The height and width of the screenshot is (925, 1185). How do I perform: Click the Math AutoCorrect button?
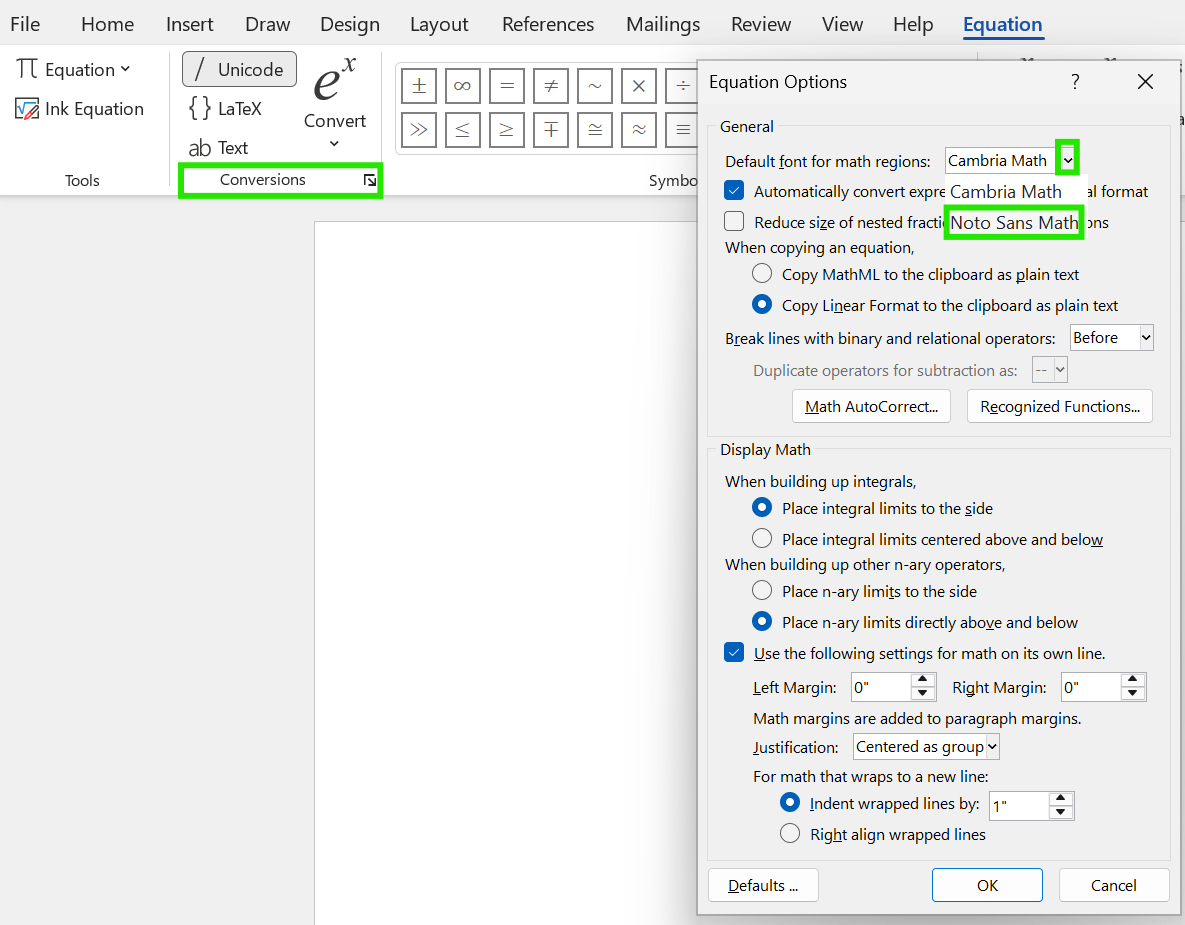(x=870, y=406)
